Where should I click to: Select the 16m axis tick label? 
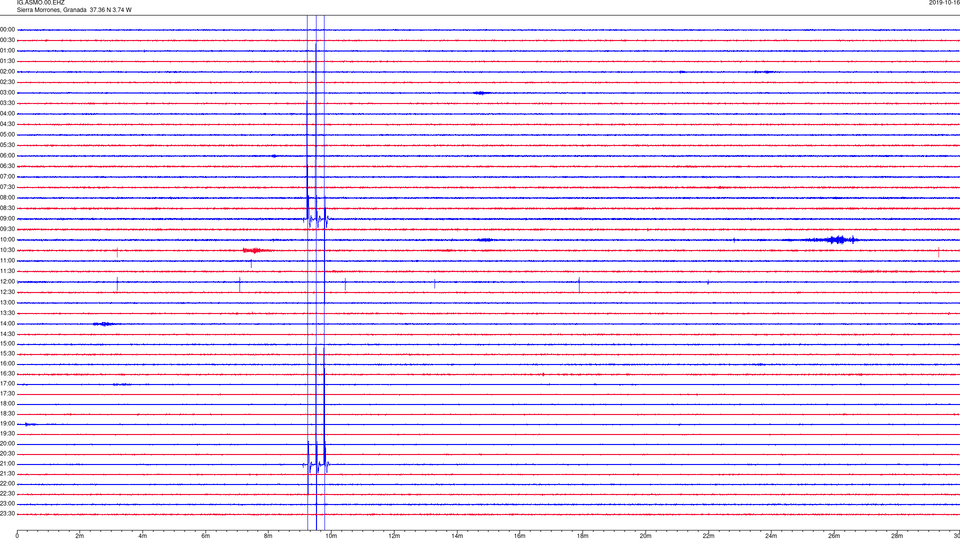(520, 536)
